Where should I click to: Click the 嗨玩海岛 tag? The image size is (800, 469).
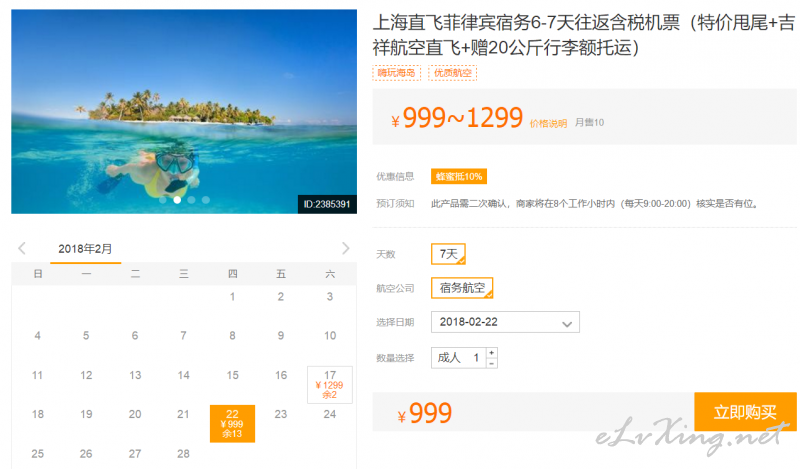pyautogui.click(x=396, y=73)
